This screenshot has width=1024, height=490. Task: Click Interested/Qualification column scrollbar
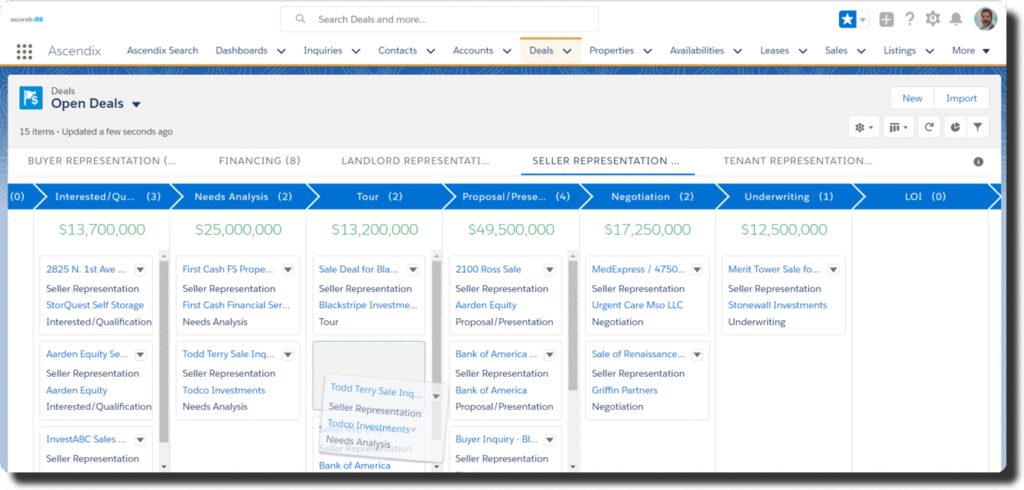coord(164,351)
